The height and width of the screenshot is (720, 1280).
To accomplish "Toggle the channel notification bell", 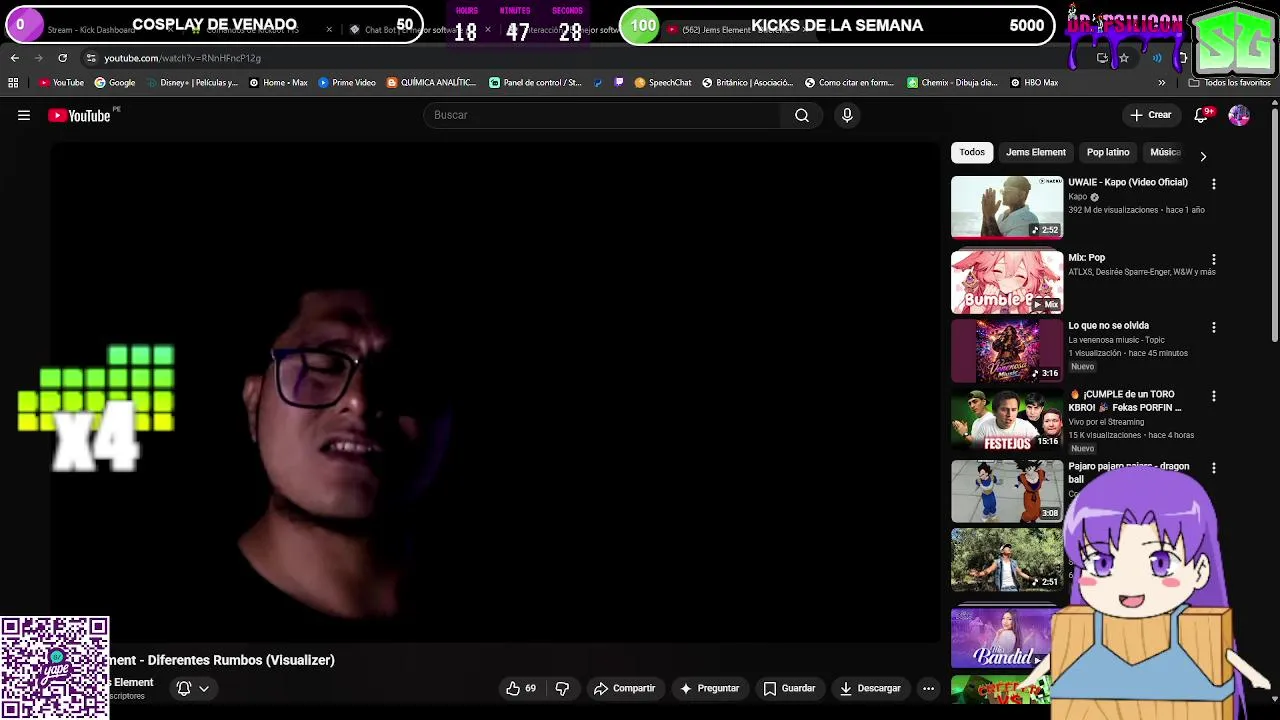I will pos(184,688).
